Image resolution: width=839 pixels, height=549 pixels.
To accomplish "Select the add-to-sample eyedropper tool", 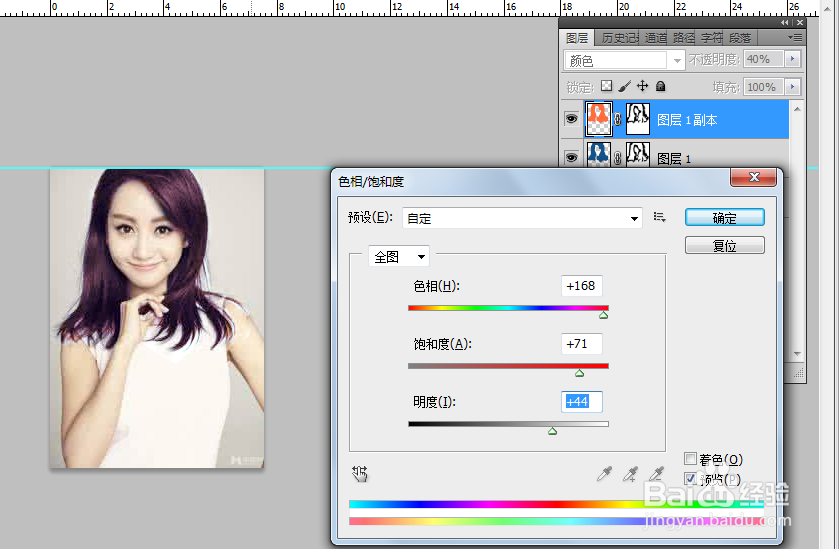I will [x=630, y=474].
